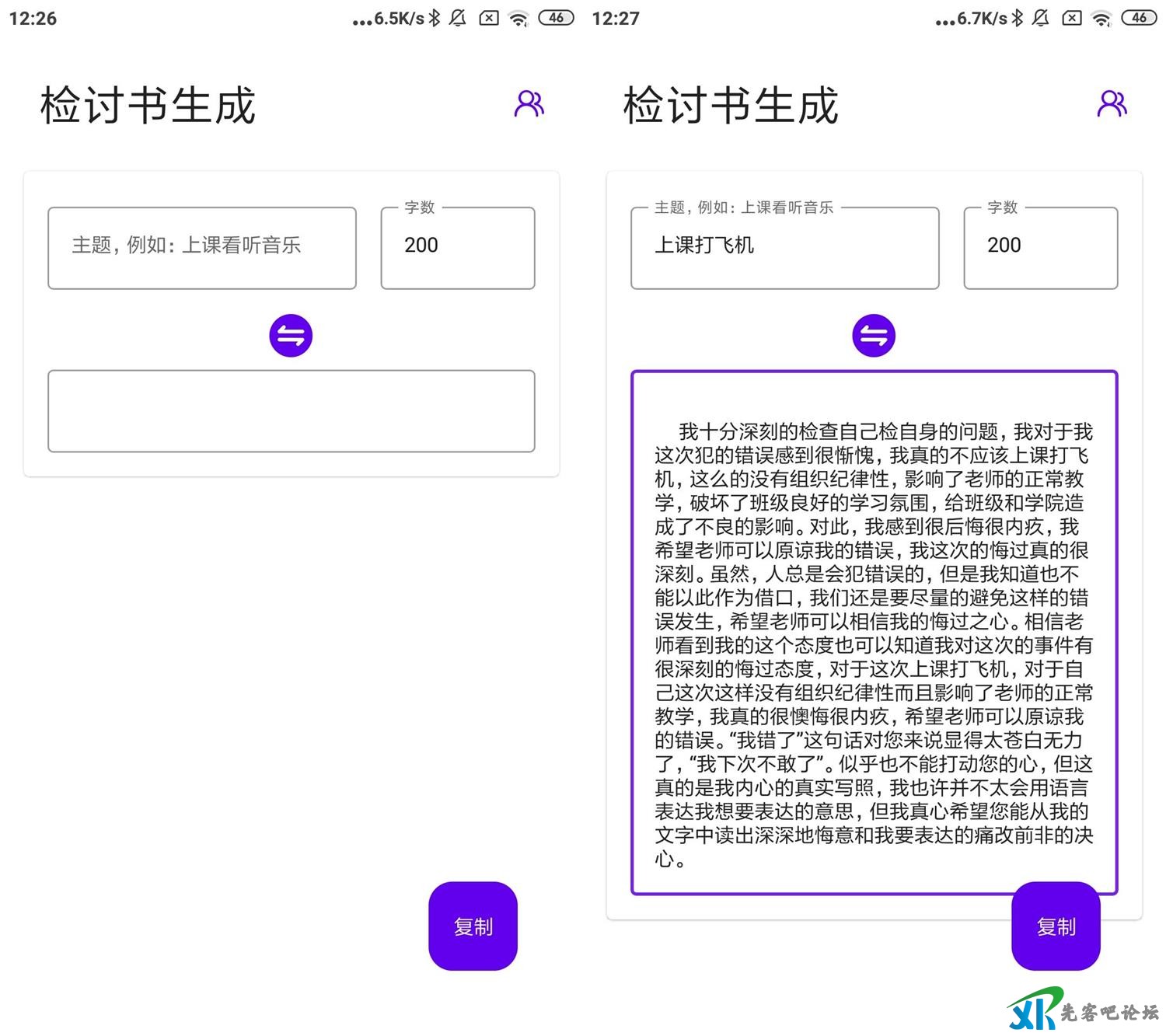Tap muted bell icon in left status bar
Screen dimensions: 1166x1036
click(459, 18)
